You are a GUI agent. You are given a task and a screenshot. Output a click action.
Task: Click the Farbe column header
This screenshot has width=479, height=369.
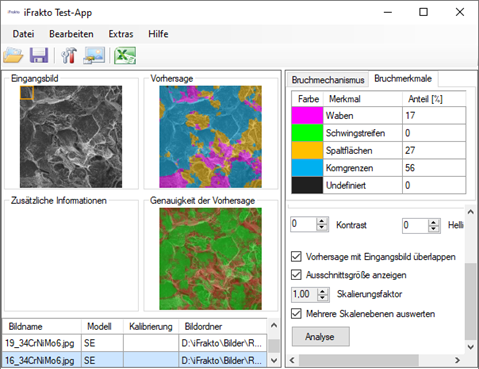(x=308, y=99)
